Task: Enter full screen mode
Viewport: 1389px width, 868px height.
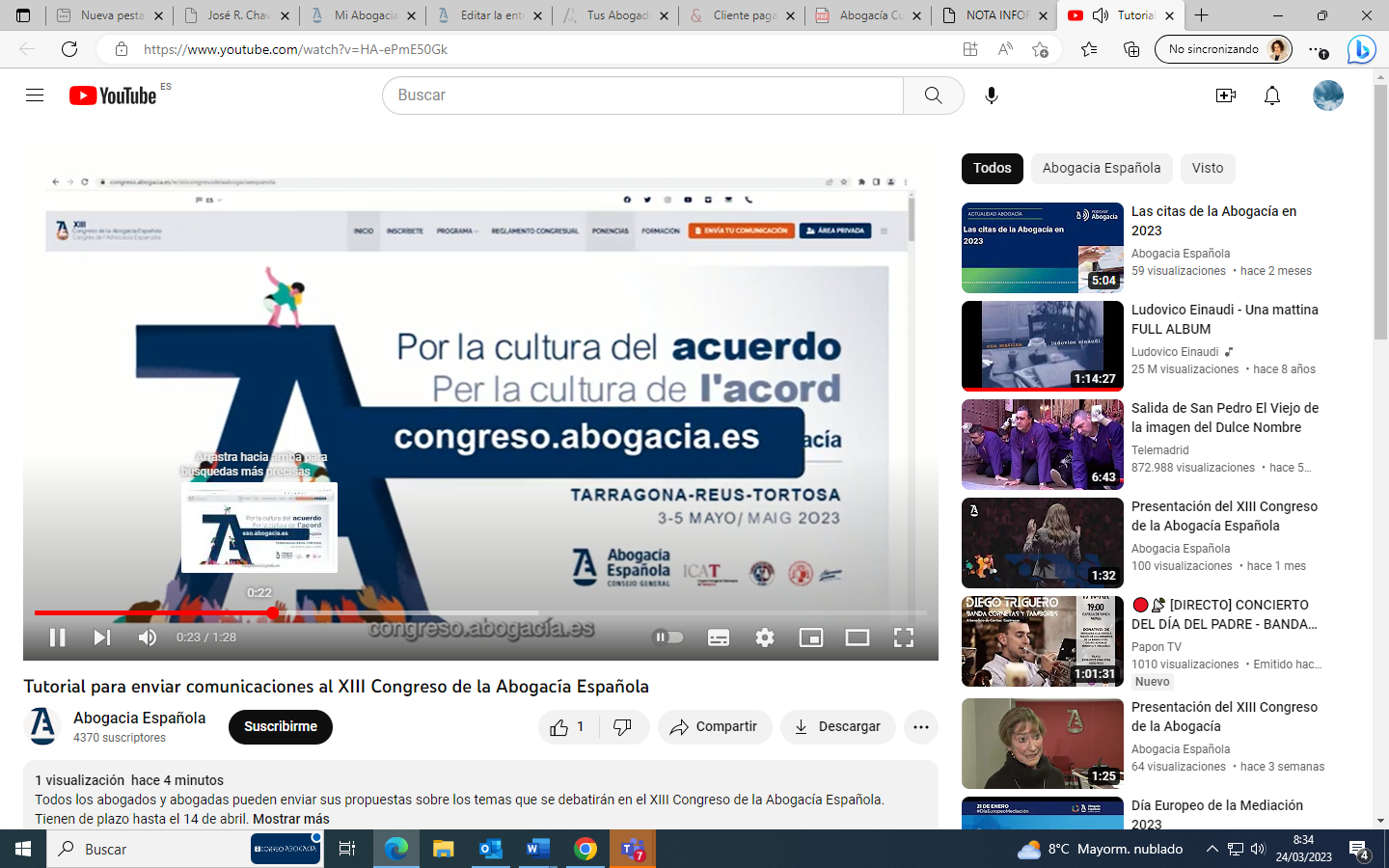Action: point(904,637)
